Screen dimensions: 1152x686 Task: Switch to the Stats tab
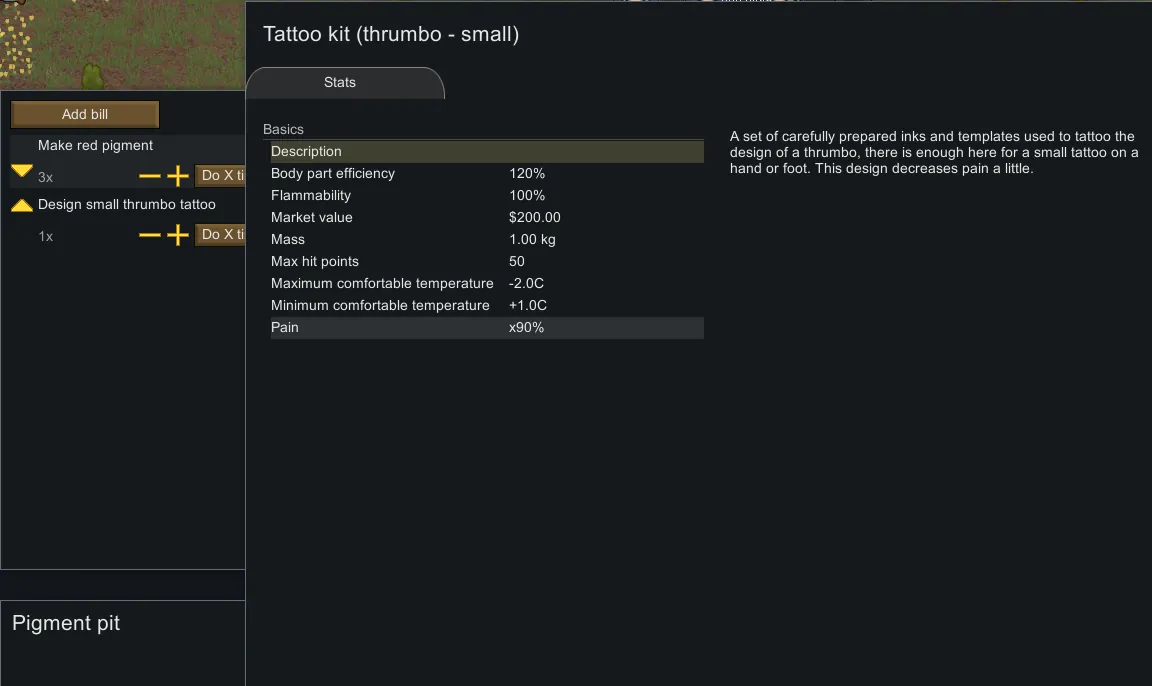[340, 83]
